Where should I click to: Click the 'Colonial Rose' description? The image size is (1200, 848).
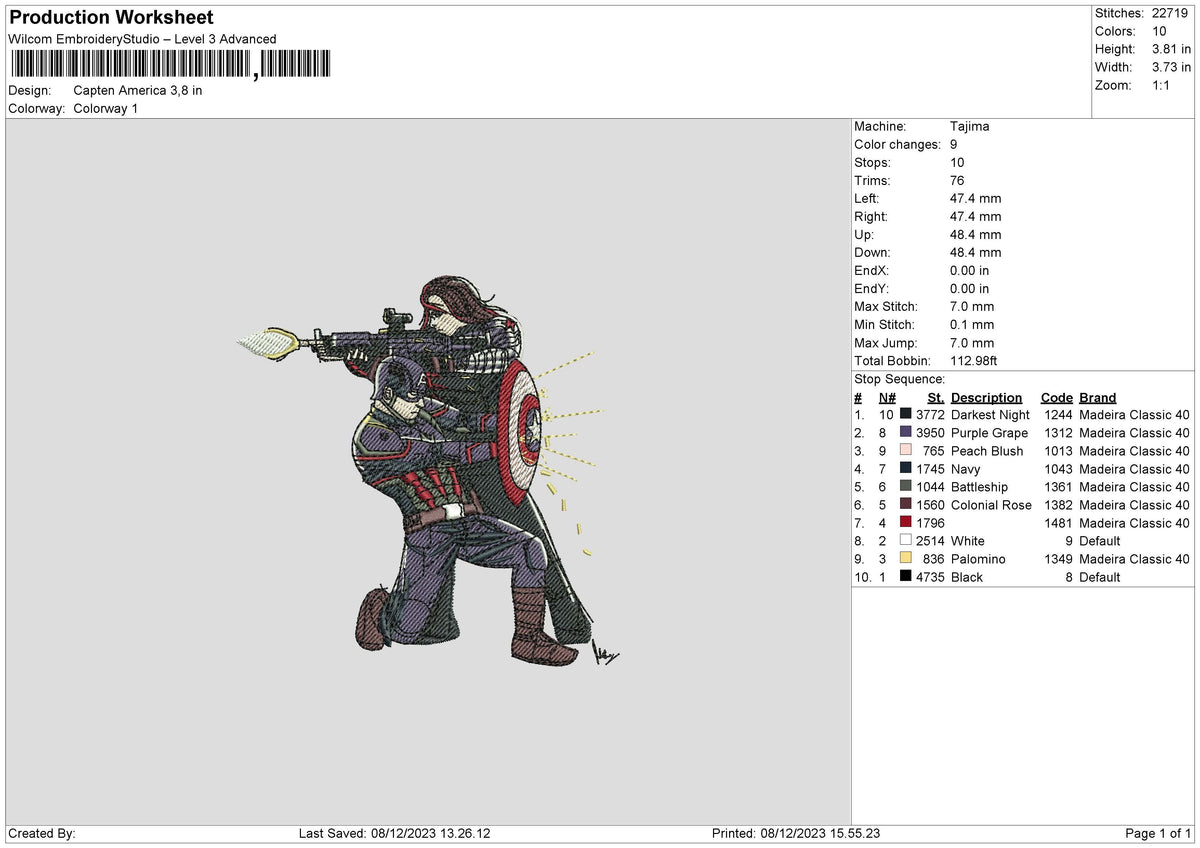(991, 504)
